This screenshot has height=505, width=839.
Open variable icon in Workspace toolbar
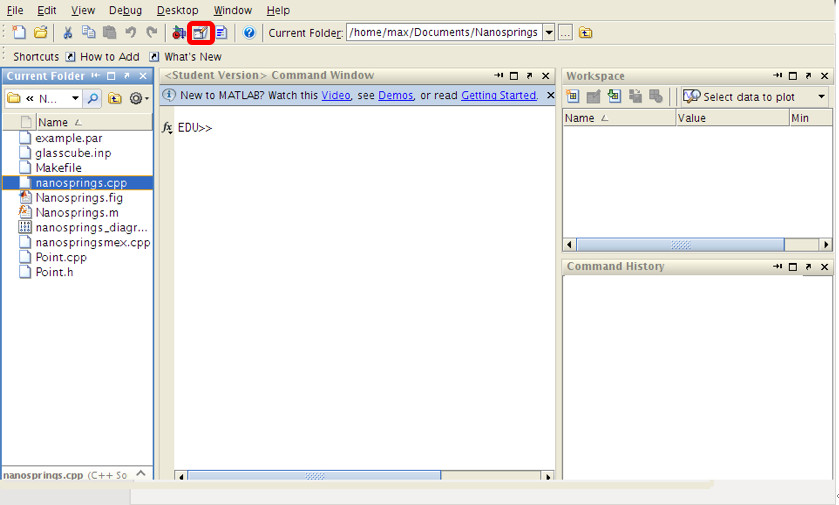[x=593, y=96]
